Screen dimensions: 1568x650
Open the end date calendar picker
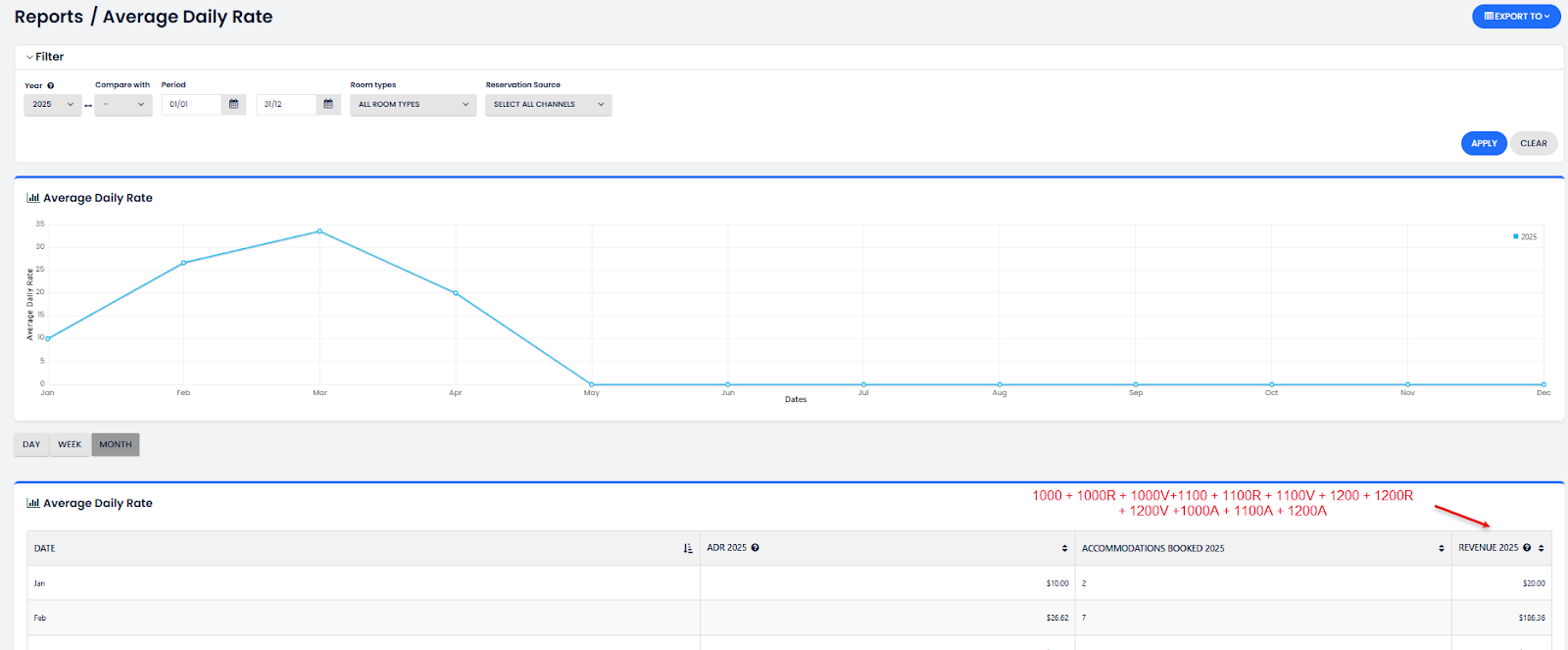click(328, 104)
